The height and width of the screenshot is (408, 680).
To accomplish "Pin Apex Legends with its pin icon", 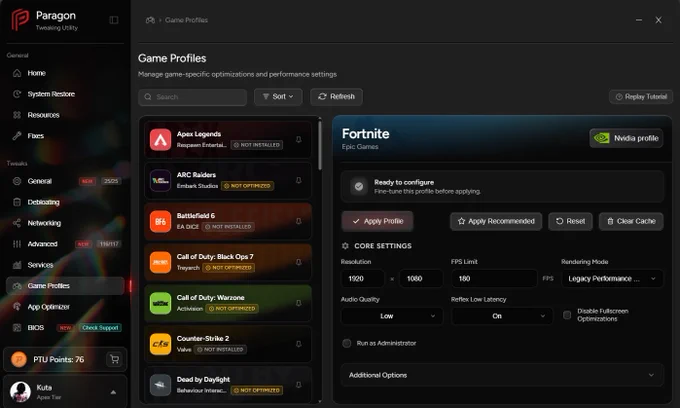I will (x=298, y=140).
